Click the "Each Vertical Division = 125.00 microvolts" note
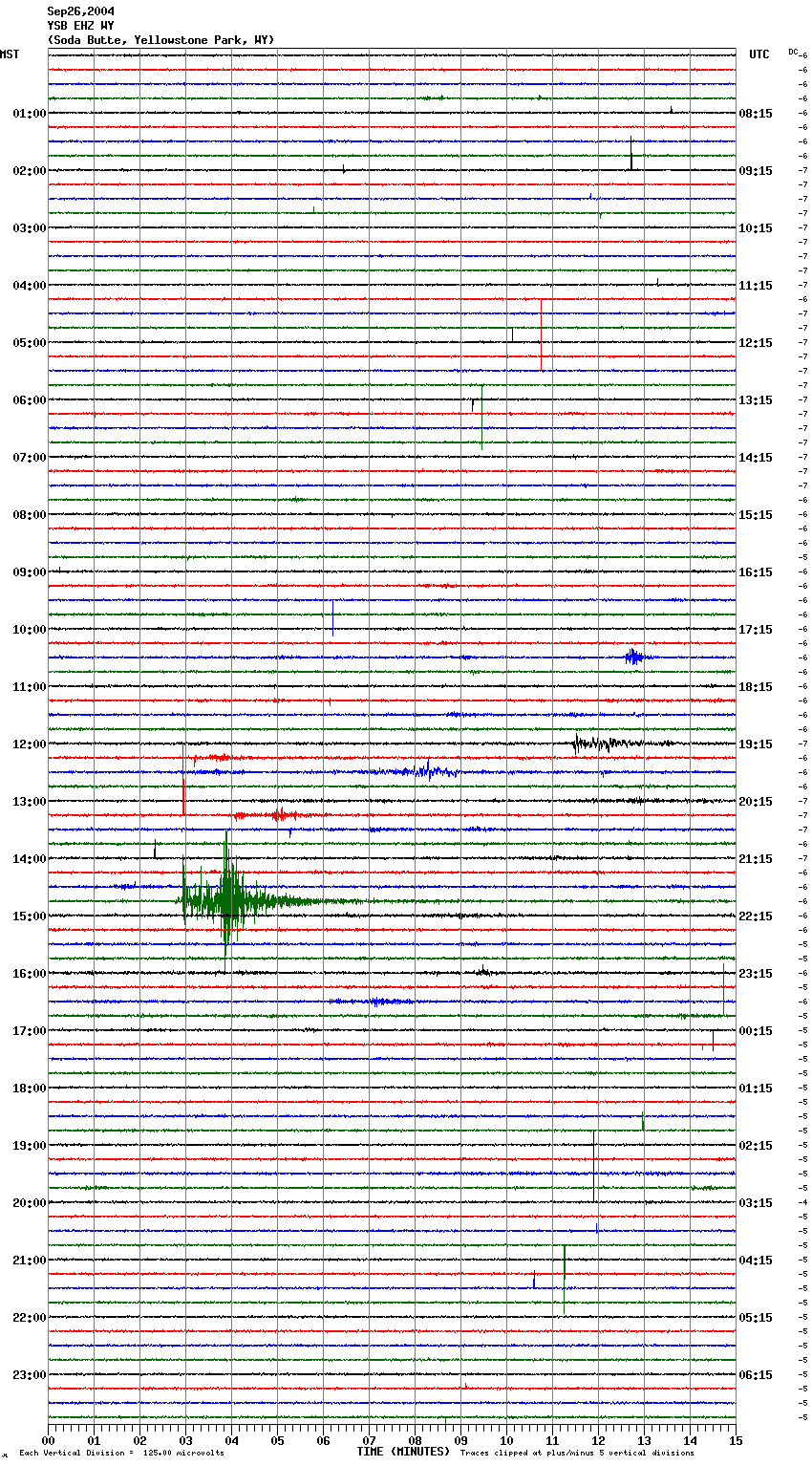The image size is (812, 1466). coord(121,1454)
